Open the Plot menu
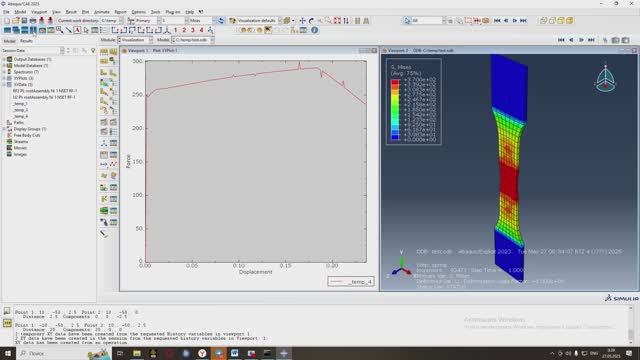Viewport: 640px width, 360px height. coord(85,12)
